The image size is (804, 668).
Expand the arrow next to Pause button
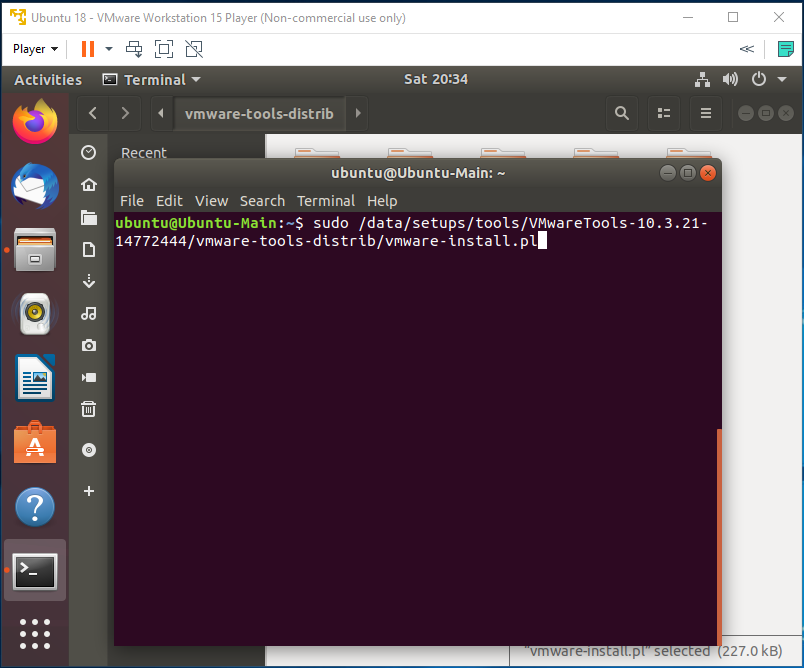click(109, 49)
